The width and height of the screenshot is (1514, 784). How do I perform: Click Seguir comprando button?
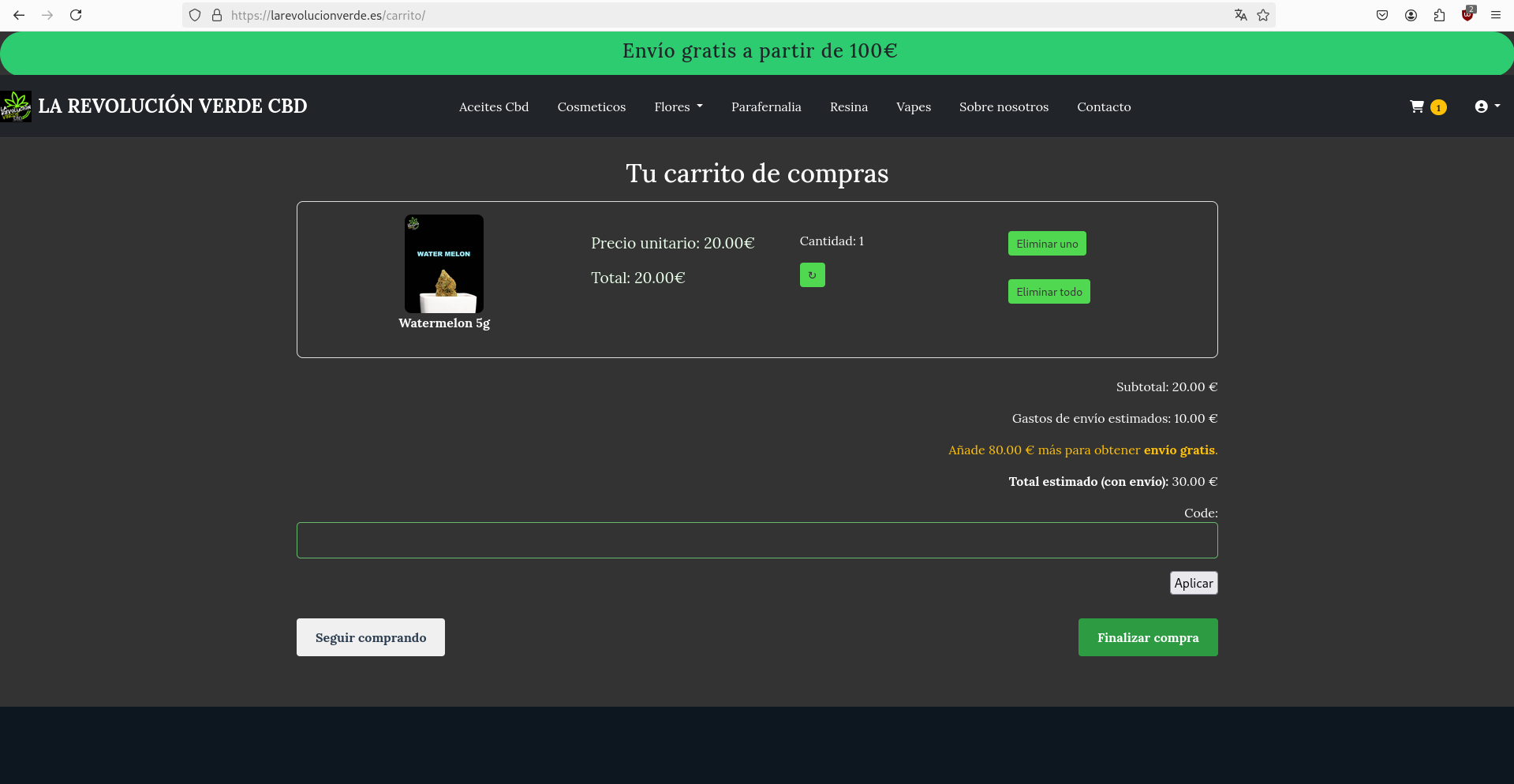click(370, 637)
